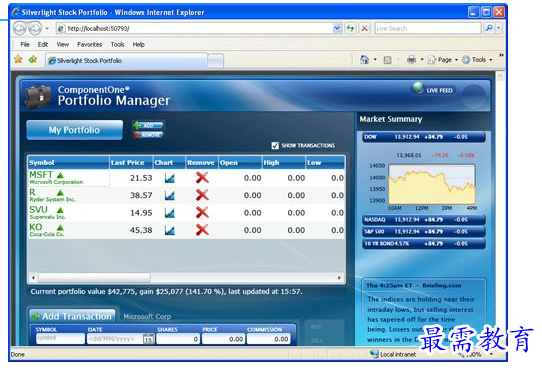Open chart for KO row

[169, 230]
